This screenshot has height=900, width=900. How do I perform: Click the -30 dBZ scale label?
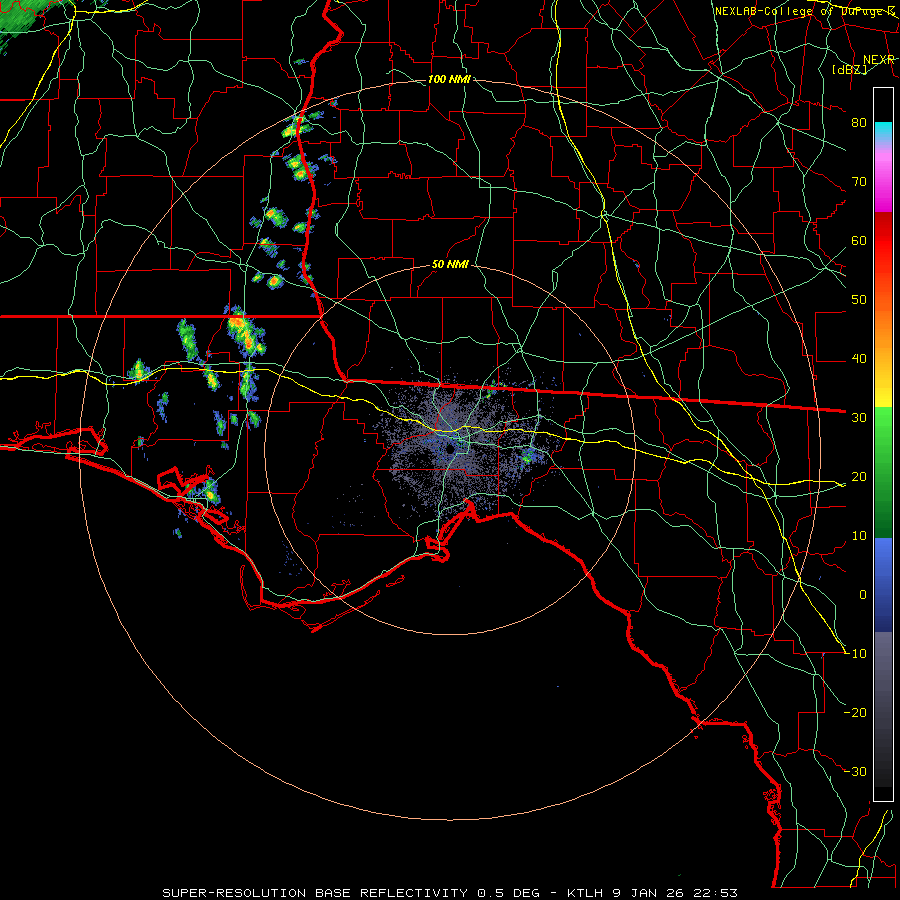(x=855, y=771)
